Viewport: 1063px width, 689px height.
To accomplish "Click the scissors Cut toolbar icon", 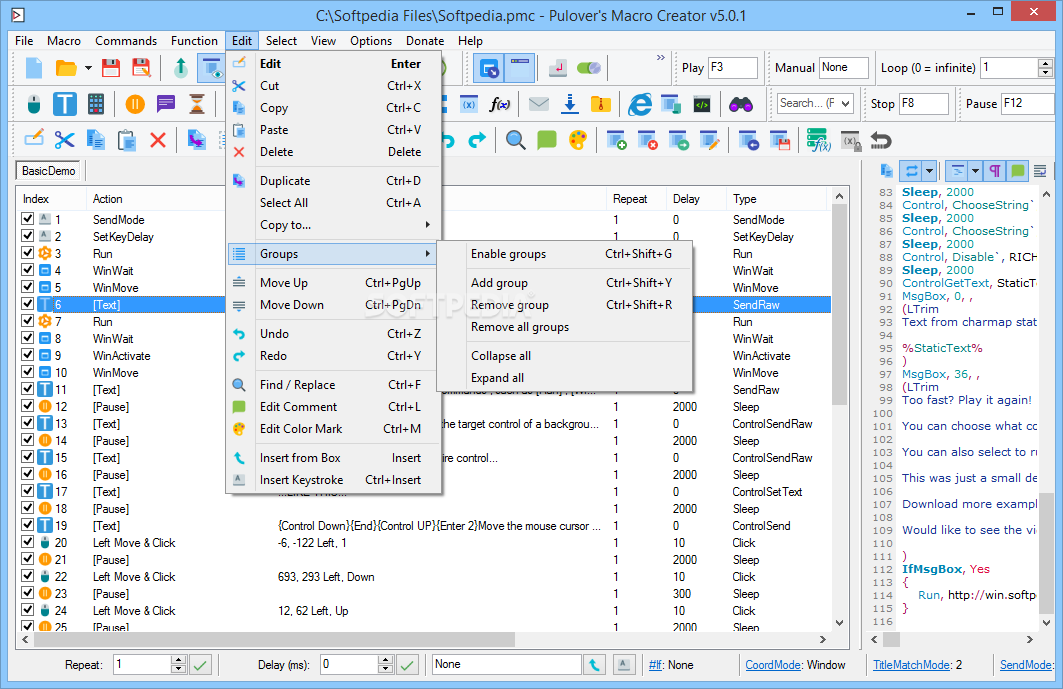I will [x=64, y=140].
